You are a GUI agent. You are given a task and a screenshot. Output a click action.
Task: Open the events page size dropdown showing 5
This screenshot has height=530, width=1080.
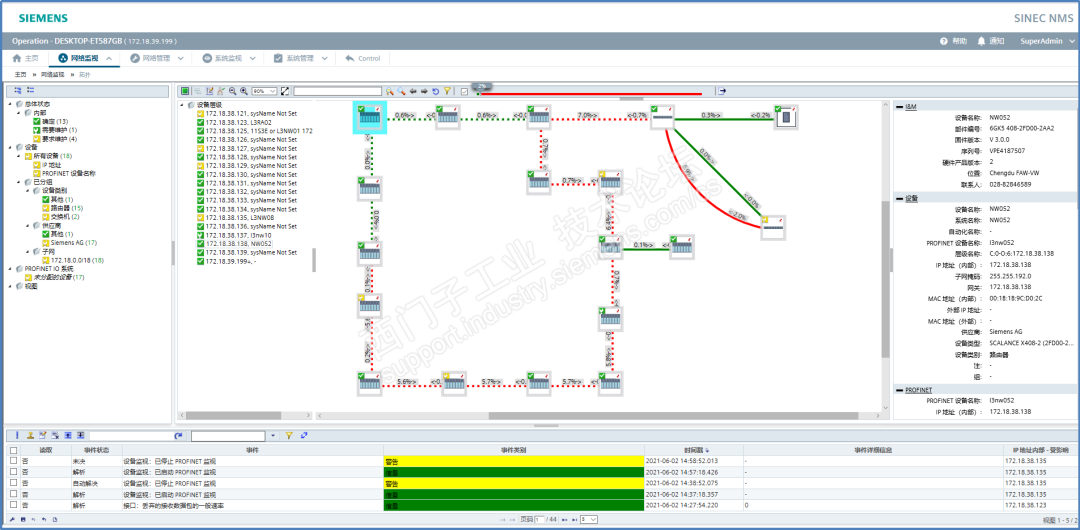589,519
